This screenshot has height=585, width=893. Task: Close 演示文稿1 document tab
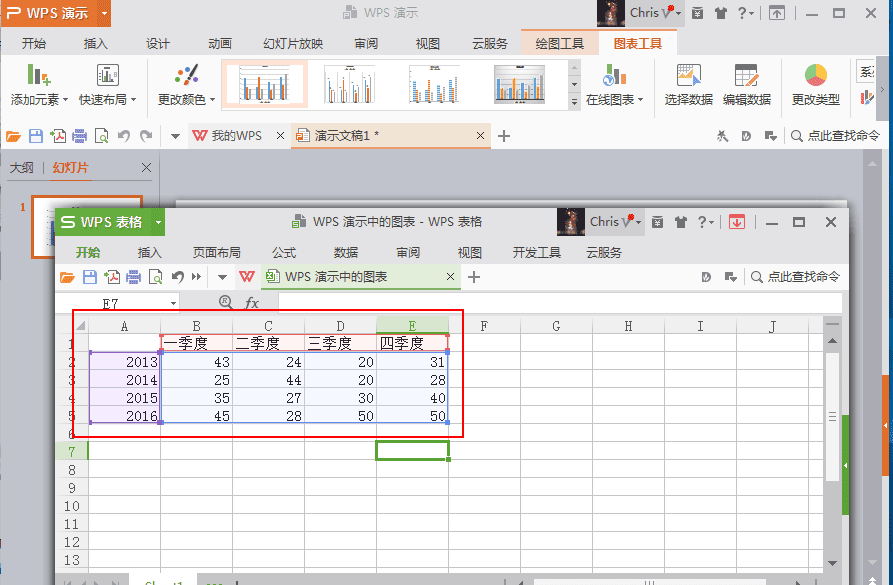click(x=480, y=136)
